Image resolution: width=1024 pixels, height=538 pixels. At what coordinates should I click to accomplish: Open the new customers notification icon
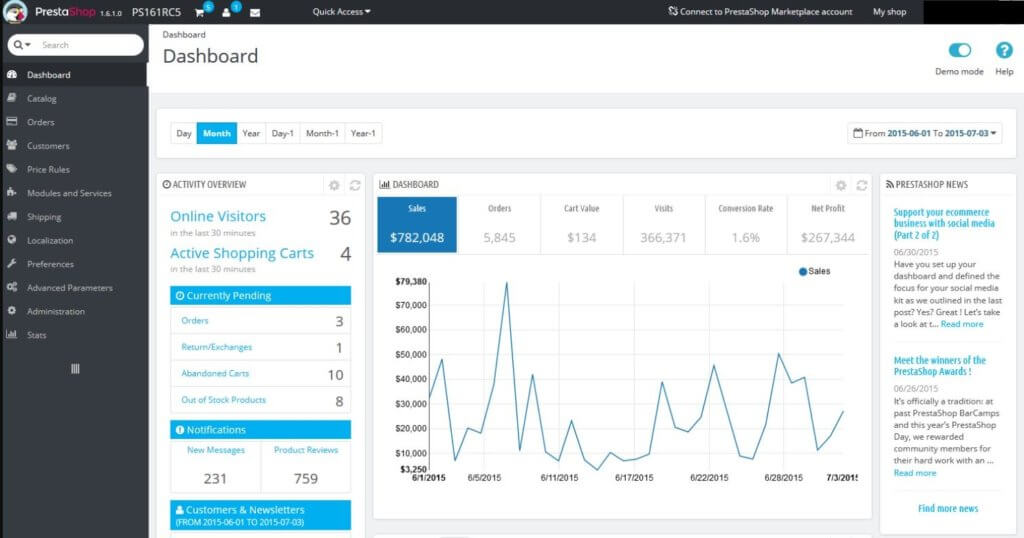(227, 12)
